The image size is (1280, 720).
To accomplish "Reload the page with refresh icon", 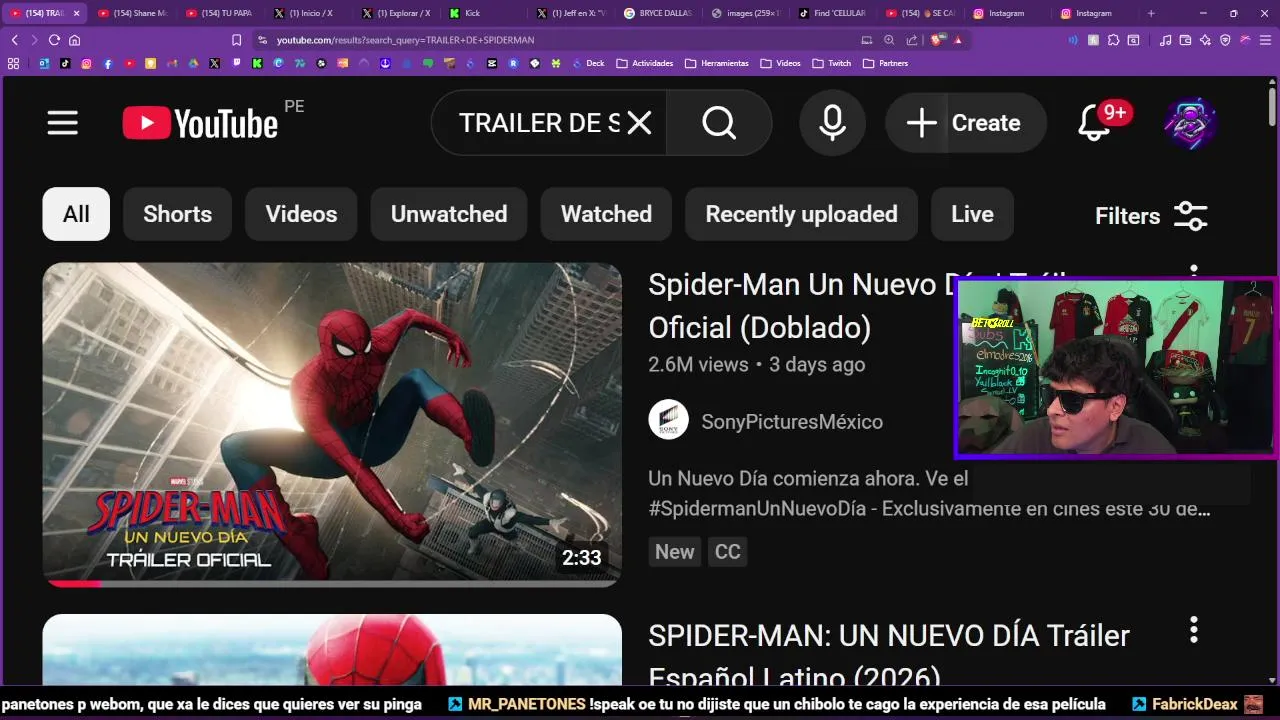I will point(54,40).
